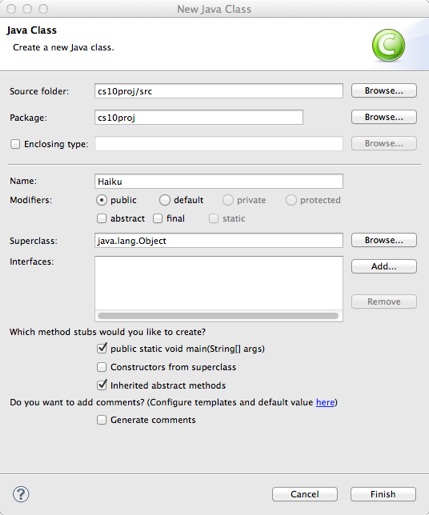429x515 pixels.
Task: Check Constructors from superclass option
Action: [102, 367]
